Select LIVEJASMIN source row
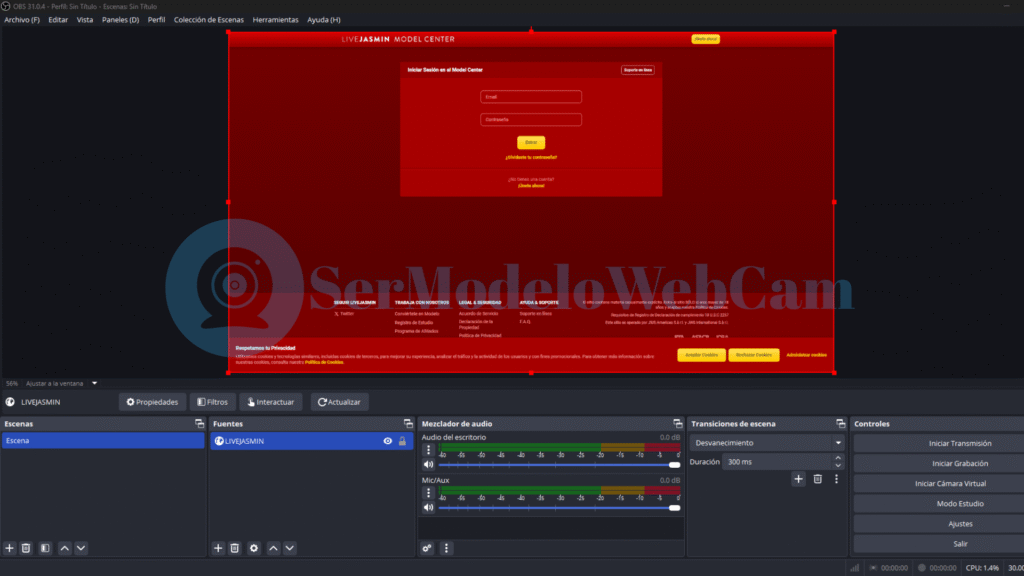This screenshot has height=576, width=1024. [312, 441]
